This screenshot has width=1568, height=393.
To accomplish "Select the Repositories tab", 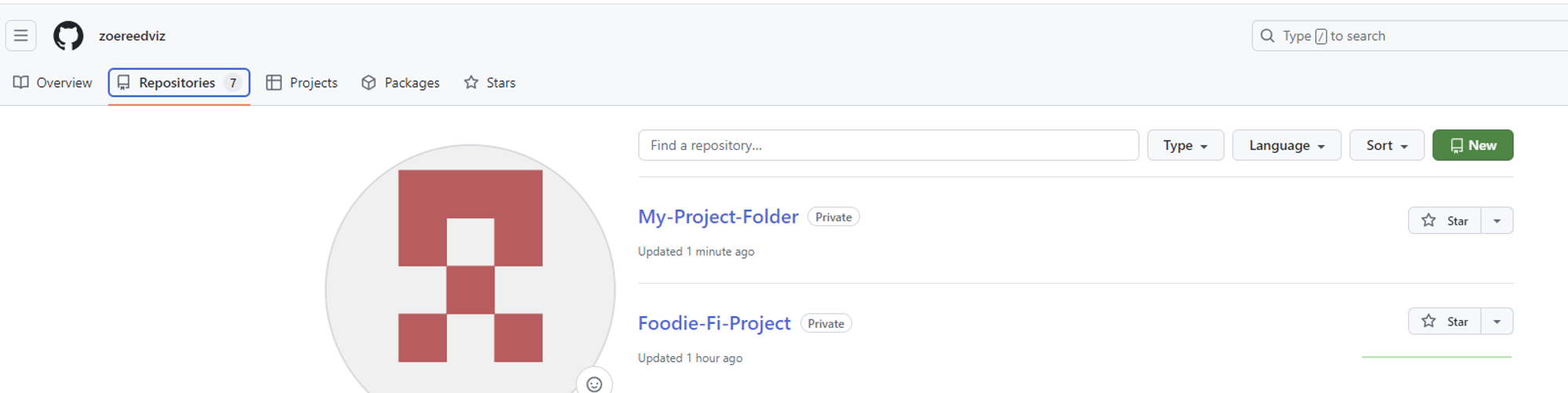I will tap(179, 83).
